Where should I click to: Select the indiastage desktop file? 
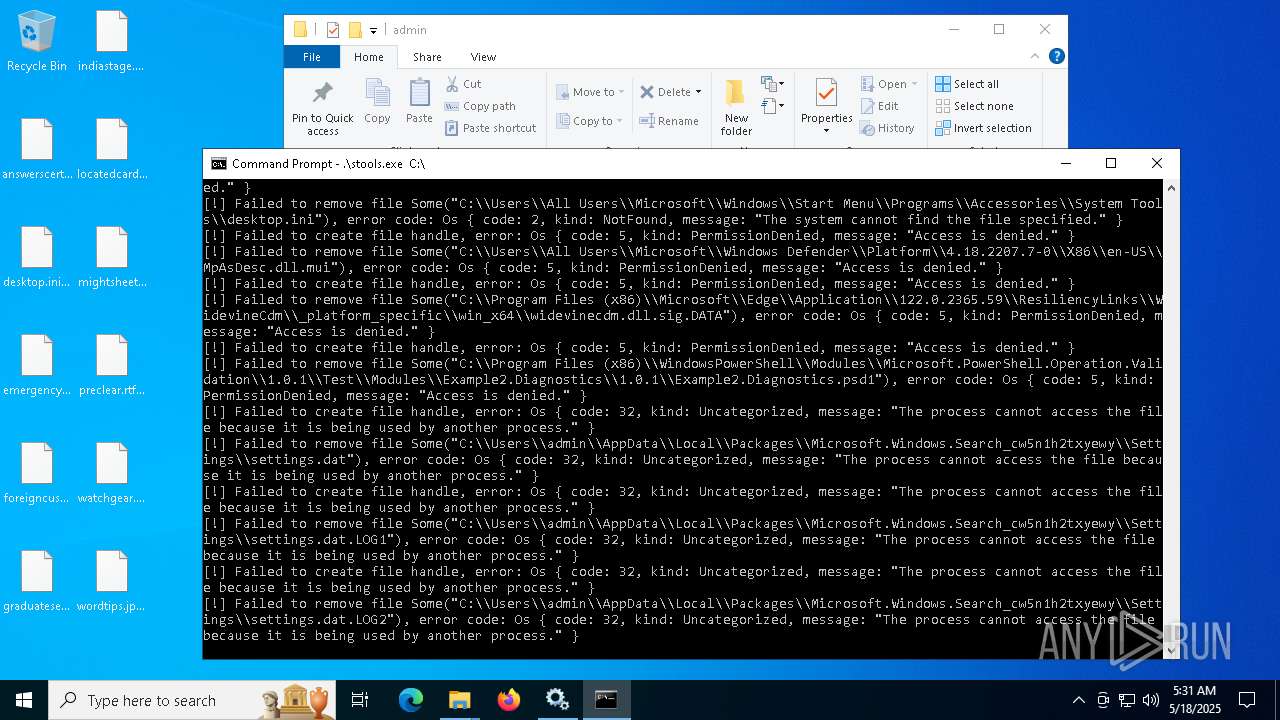(x=111, y=42)
